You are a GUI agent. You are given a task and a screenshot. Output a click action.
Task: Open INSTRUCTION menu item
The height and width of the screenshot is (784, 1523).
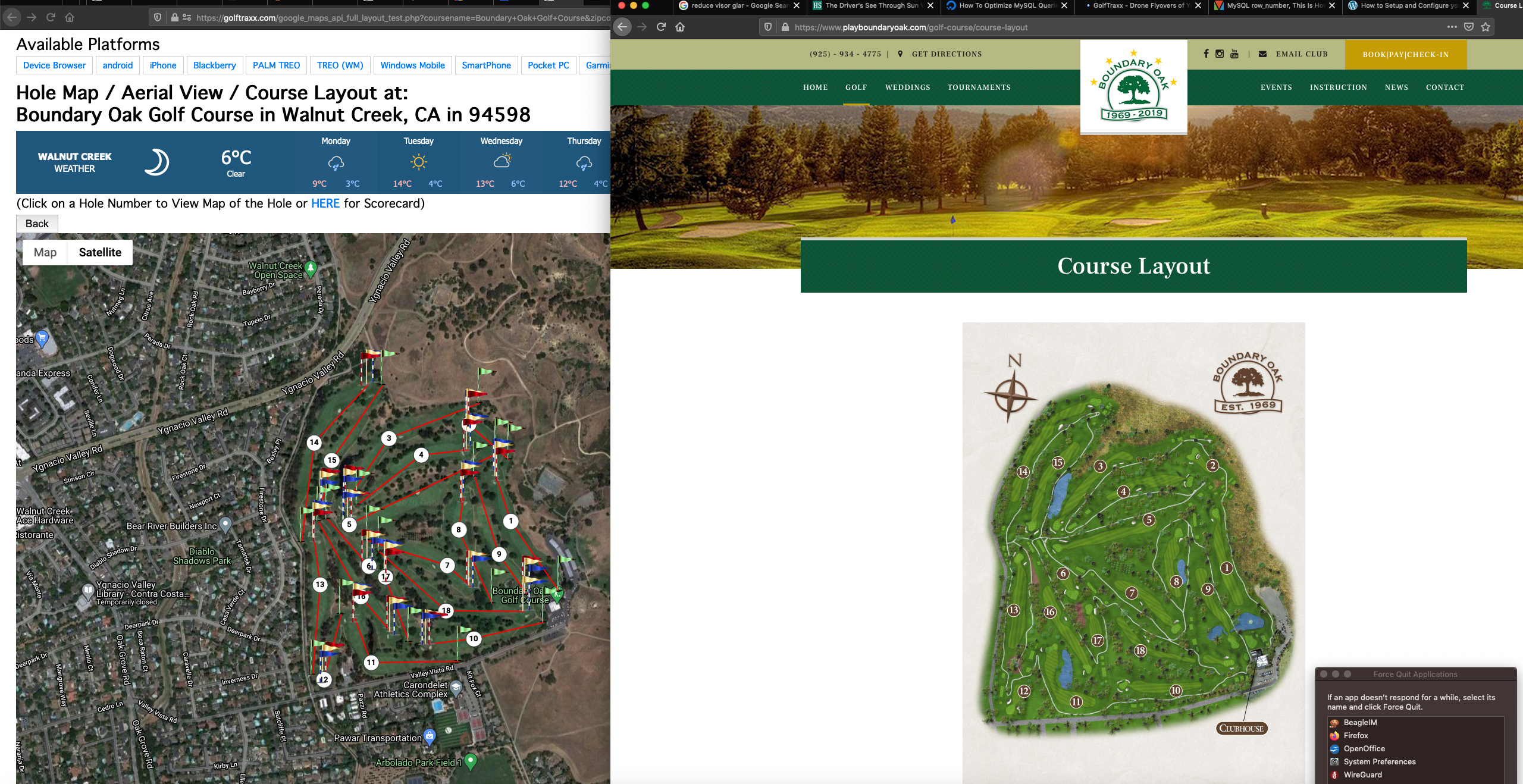[1338, 87]
